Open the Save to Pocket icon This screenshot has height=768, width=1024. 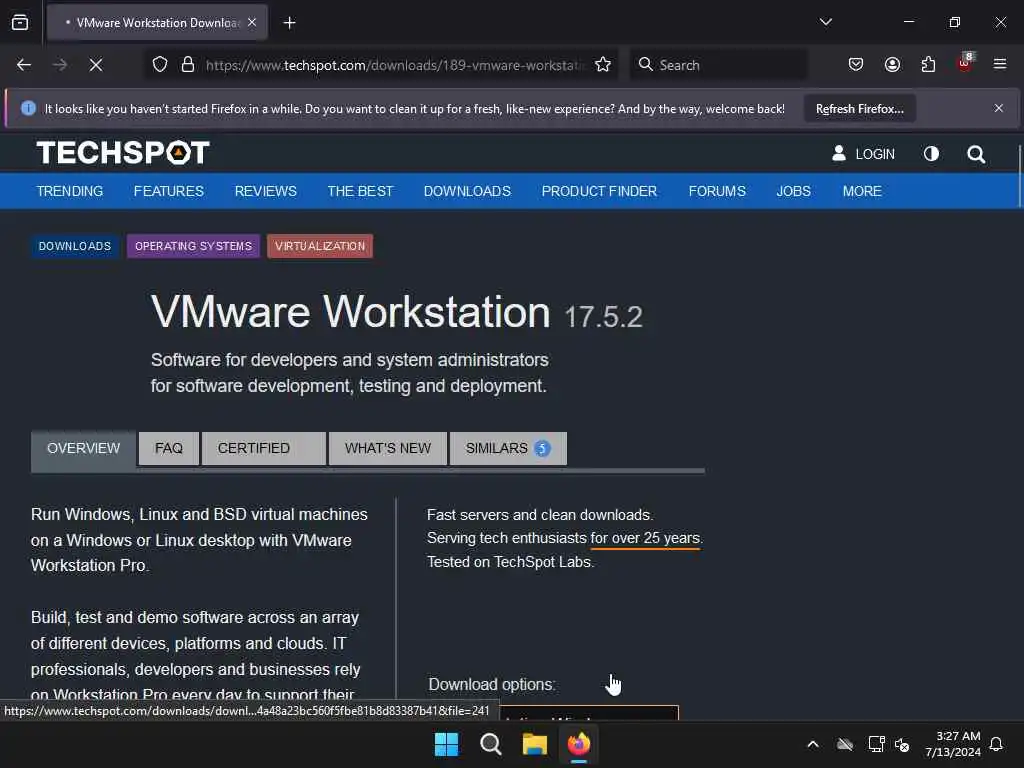(x=856, y=65)
